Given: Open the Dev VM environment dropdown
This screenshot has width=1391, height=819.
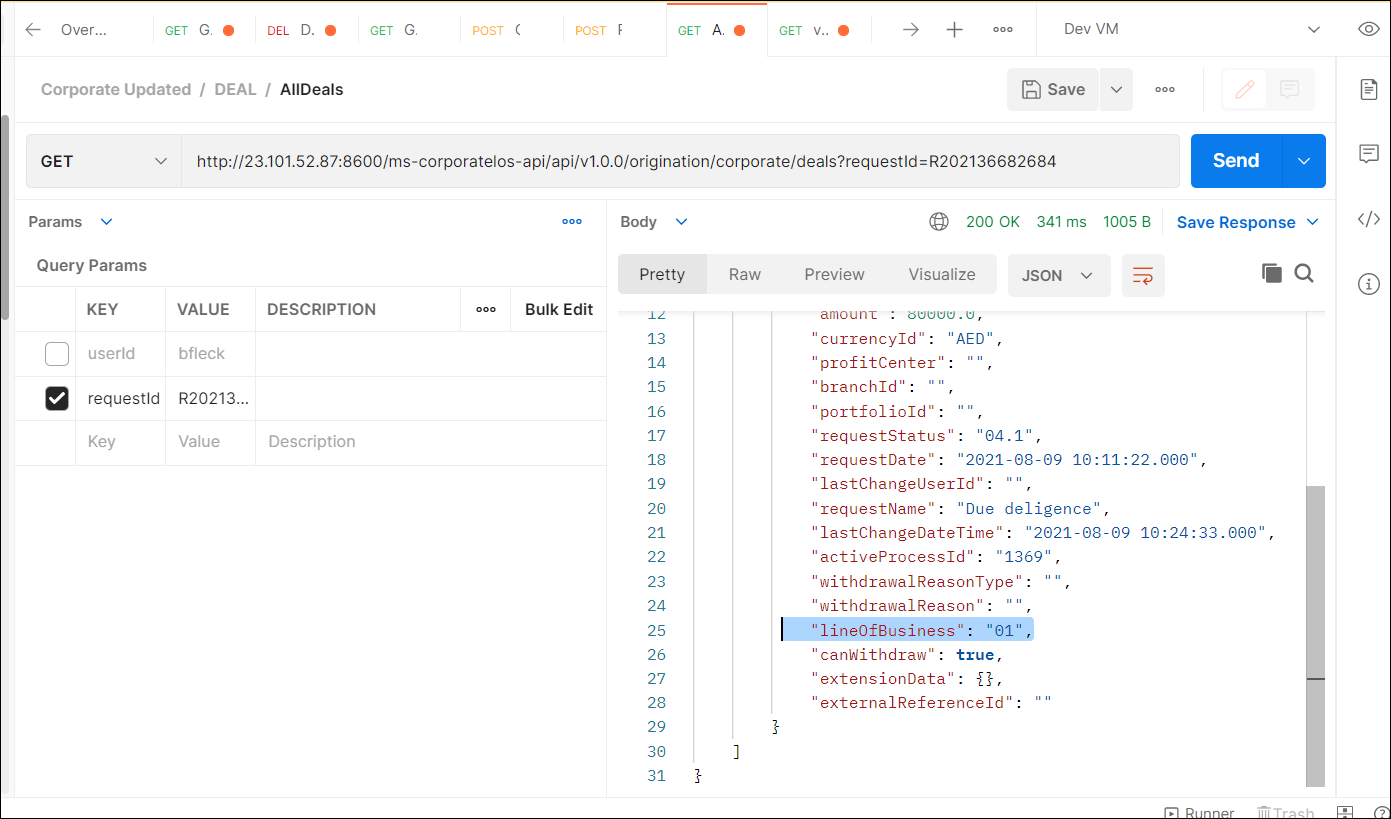Looking at the screenshot, I should tap(1193, 29).
